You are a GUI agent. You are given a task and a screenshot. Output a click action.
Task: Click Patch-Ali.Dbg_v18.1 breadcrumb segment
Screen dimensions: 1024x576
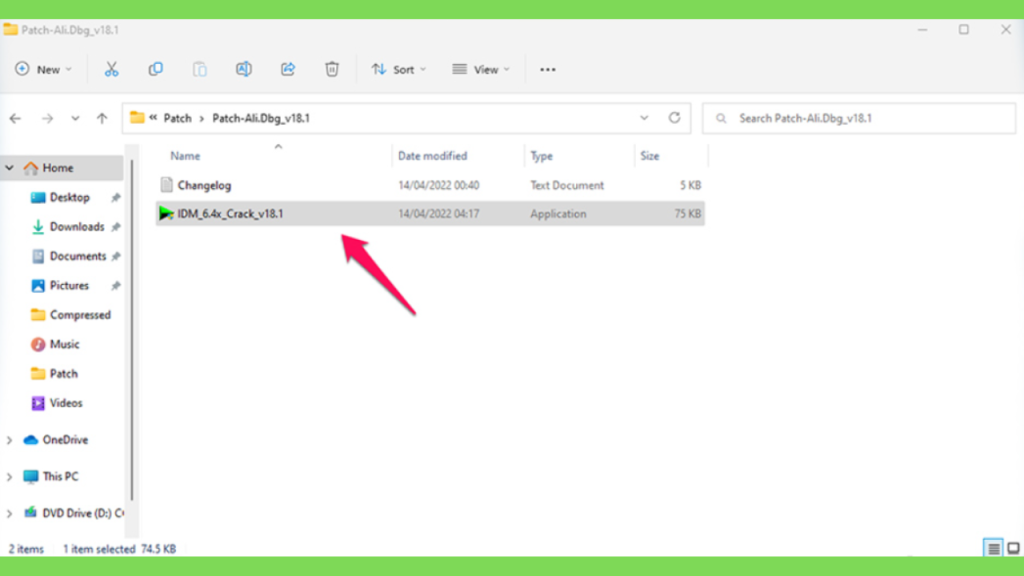tap(261, 118)
